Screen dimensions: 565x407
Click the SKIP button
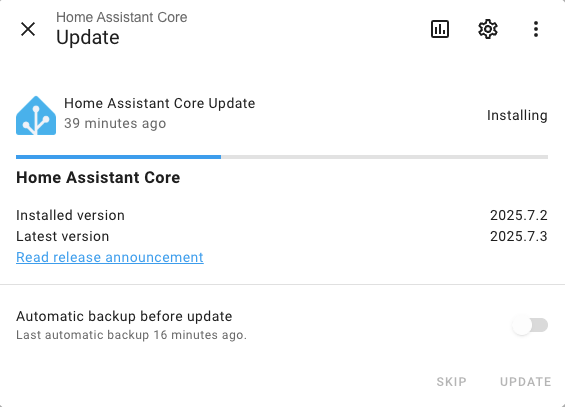click(x=451, y=382)
